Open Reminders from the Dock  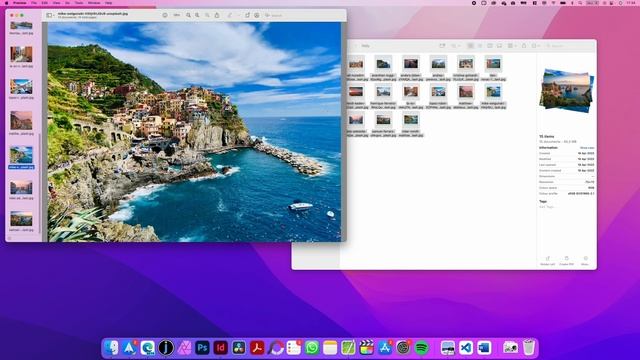pos(293,348)
